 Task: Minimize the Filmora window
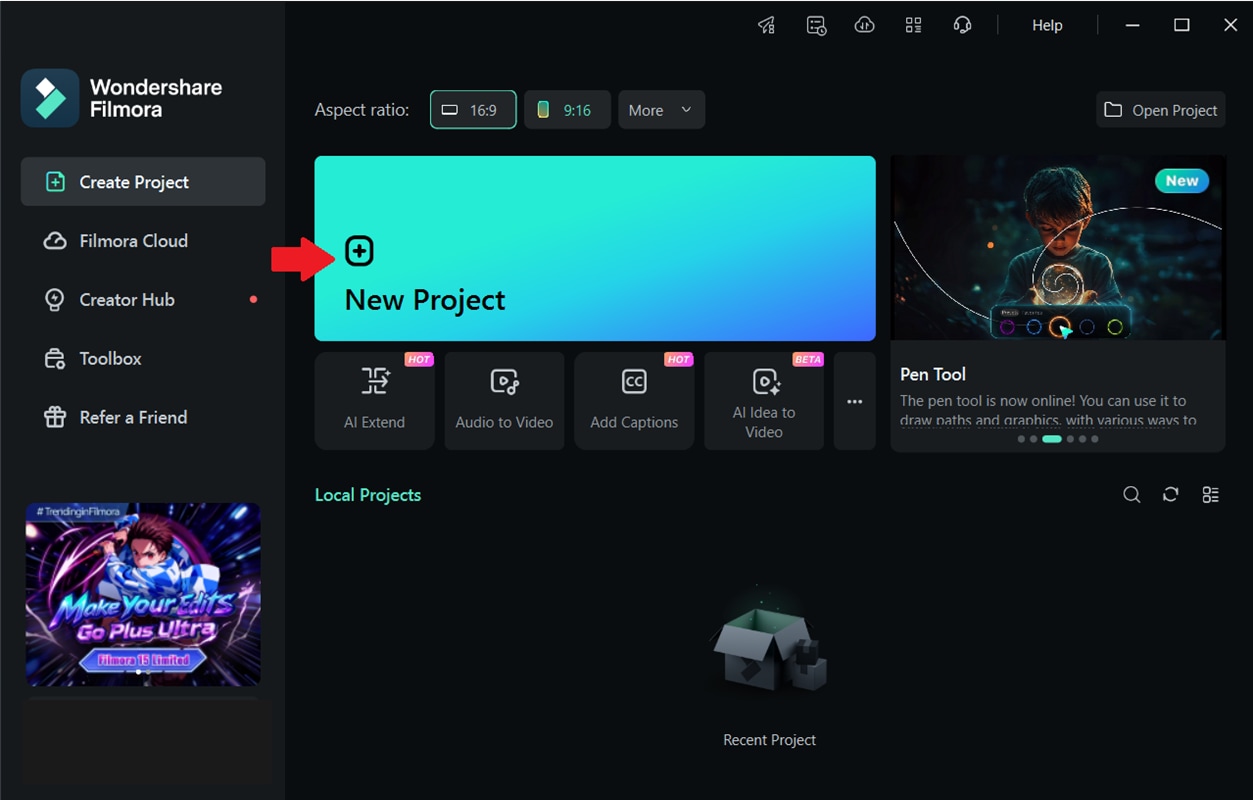point(1133,25)
